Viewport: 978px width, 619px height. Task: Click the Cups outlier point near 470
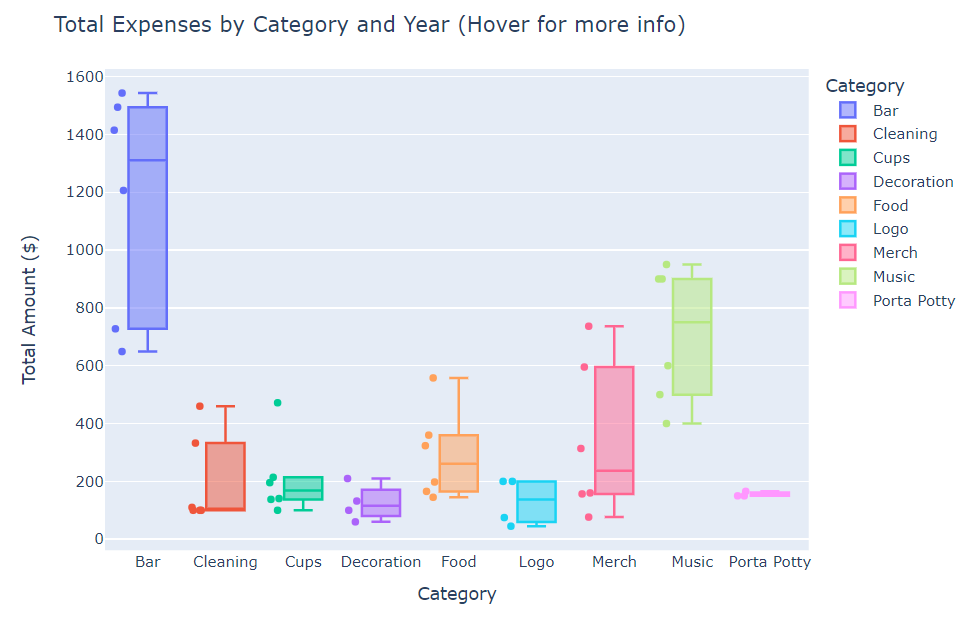click(x=278, y=403)
